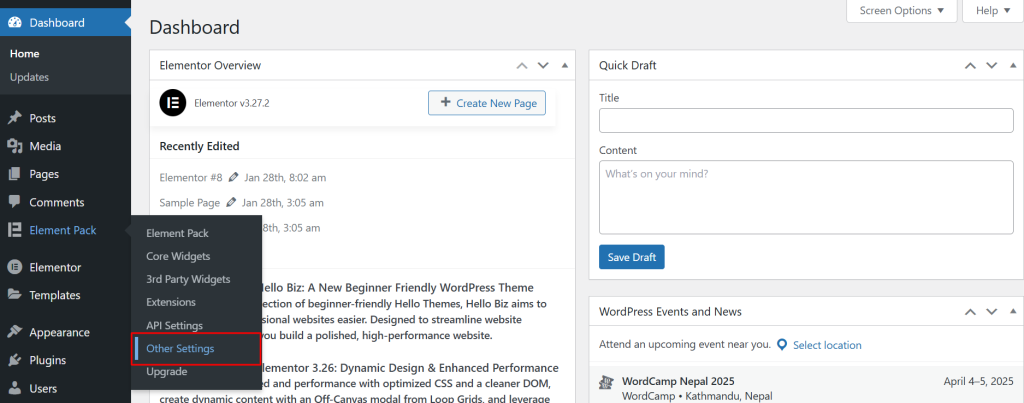Select Other Settings in Element Pack submenu
1024x403 pixels.
click(x=180, y=349)
